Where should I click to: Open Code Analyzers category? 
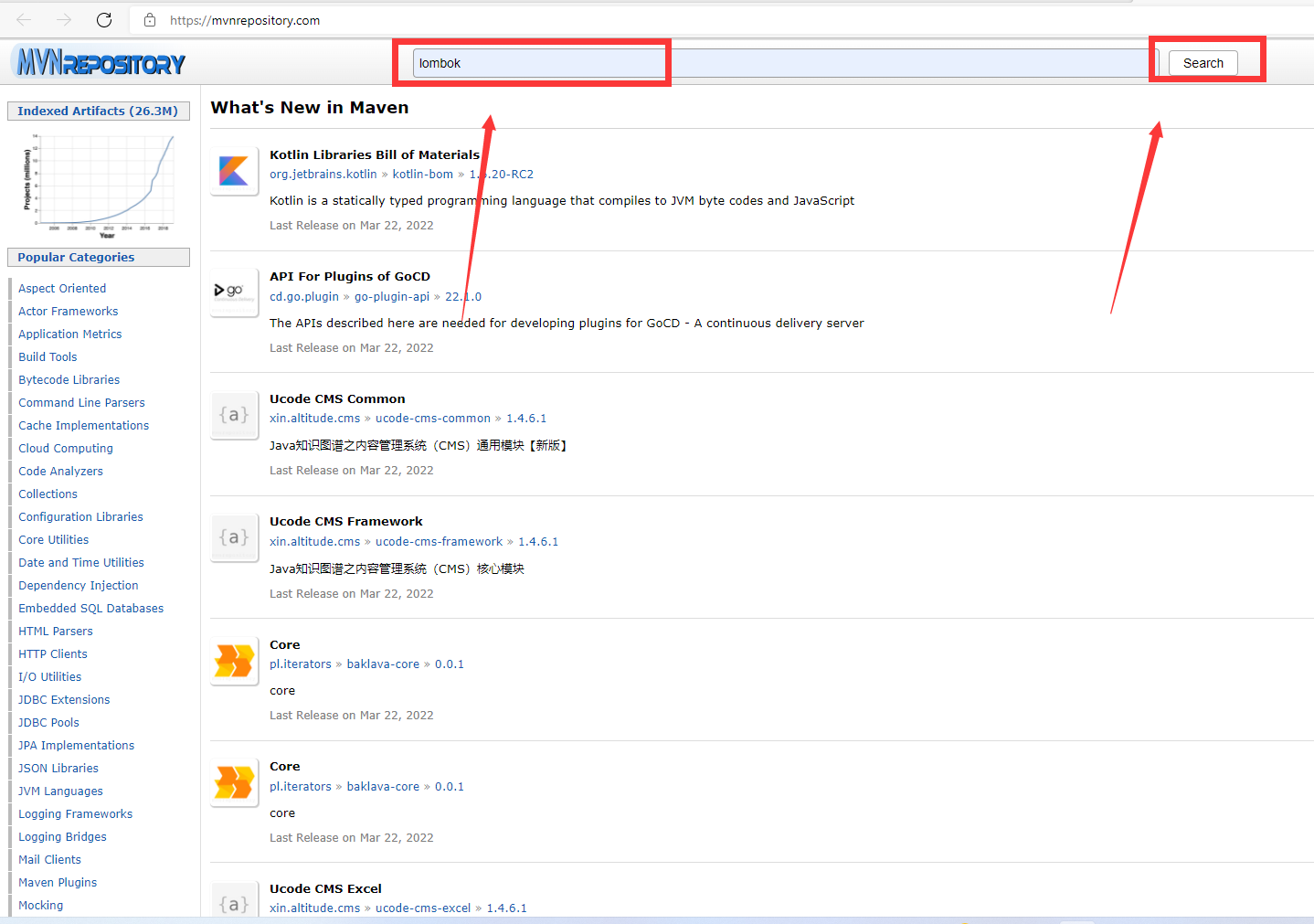(60, 471)
